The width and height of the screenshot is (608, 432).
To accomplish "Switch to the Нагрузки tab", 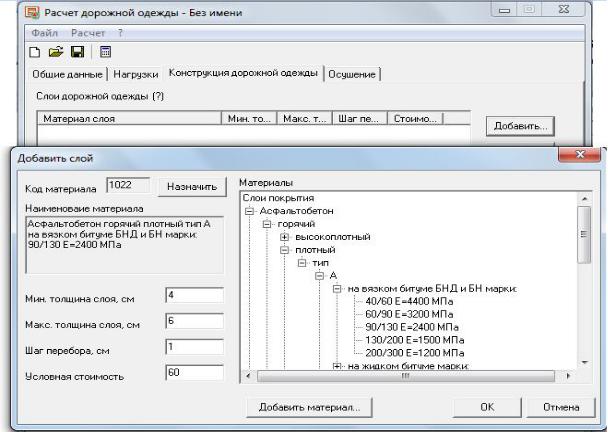I will point(136,74).
